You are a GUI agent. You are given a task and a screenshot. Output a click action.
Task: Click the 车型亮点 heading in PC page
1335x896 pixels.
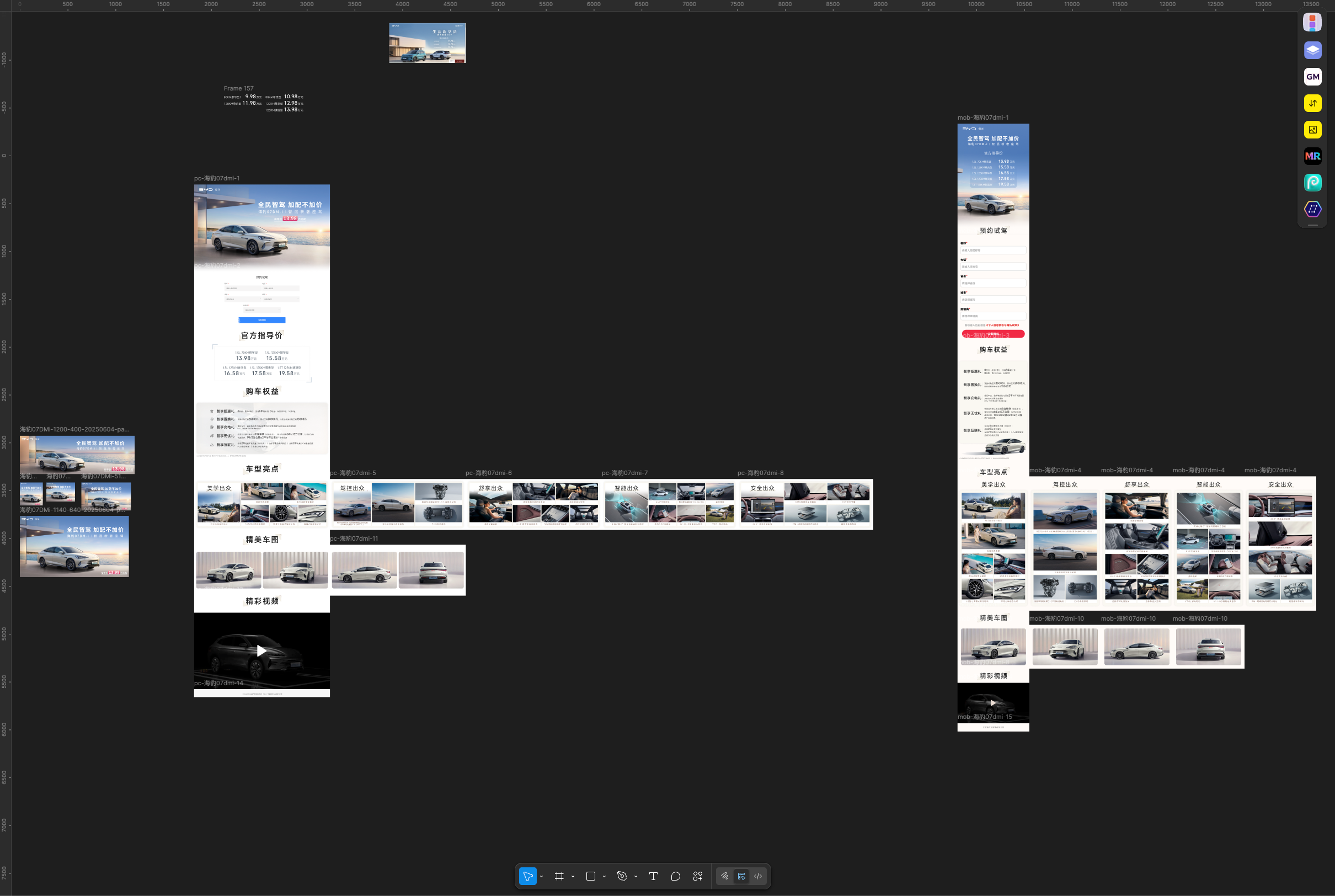point(261,469)
